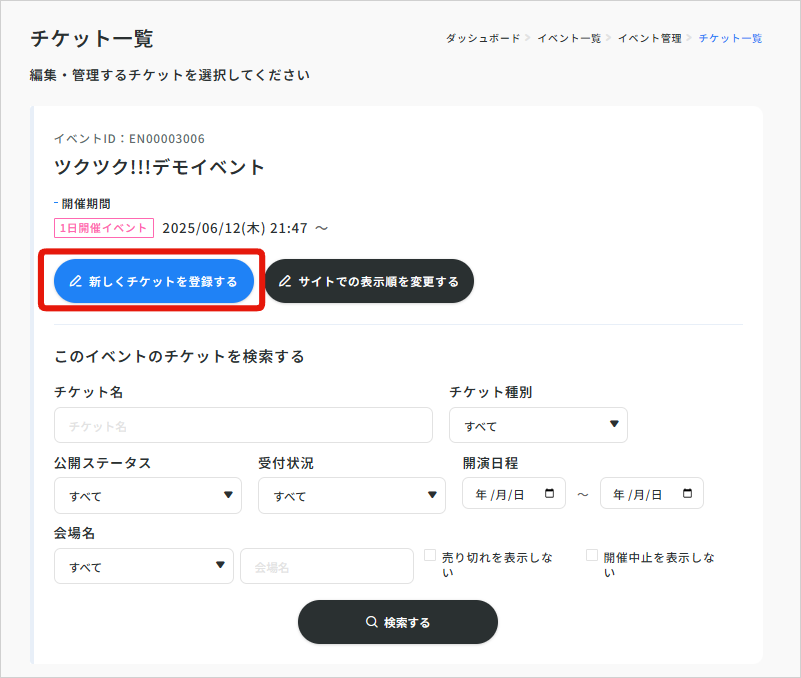Click pencil icon on 新しくチケットを登録する button
Screen dimensions: 801x678
[x=75, y=282]
